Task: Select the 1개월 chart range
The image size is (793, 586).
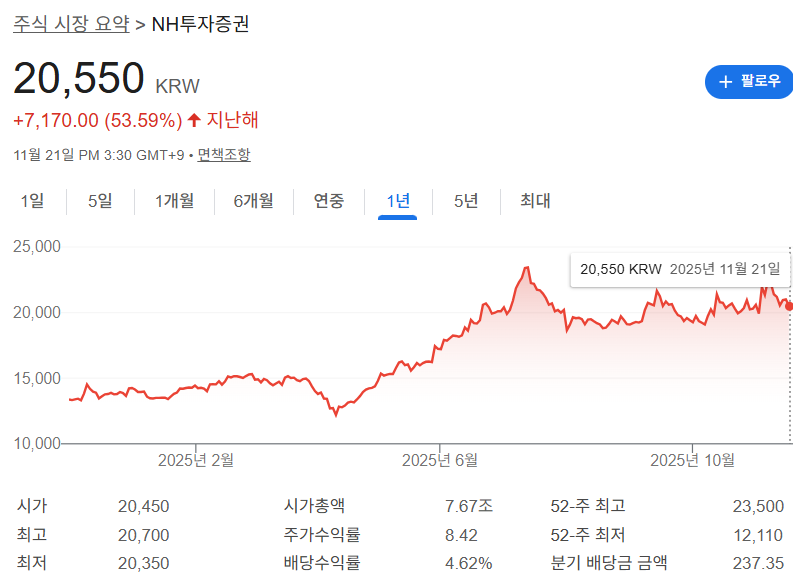Action: [174, 201]
